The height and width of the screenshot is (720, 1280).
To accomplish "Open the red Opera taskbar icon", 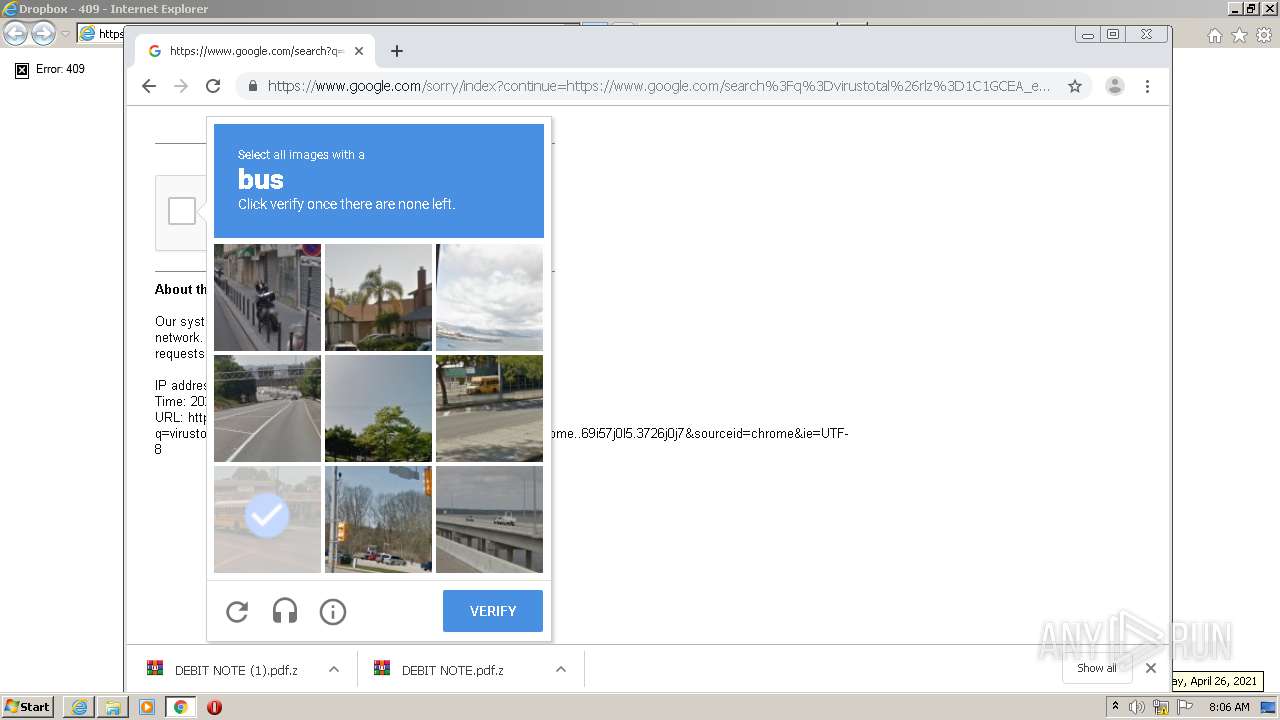I will pos(214,707).
